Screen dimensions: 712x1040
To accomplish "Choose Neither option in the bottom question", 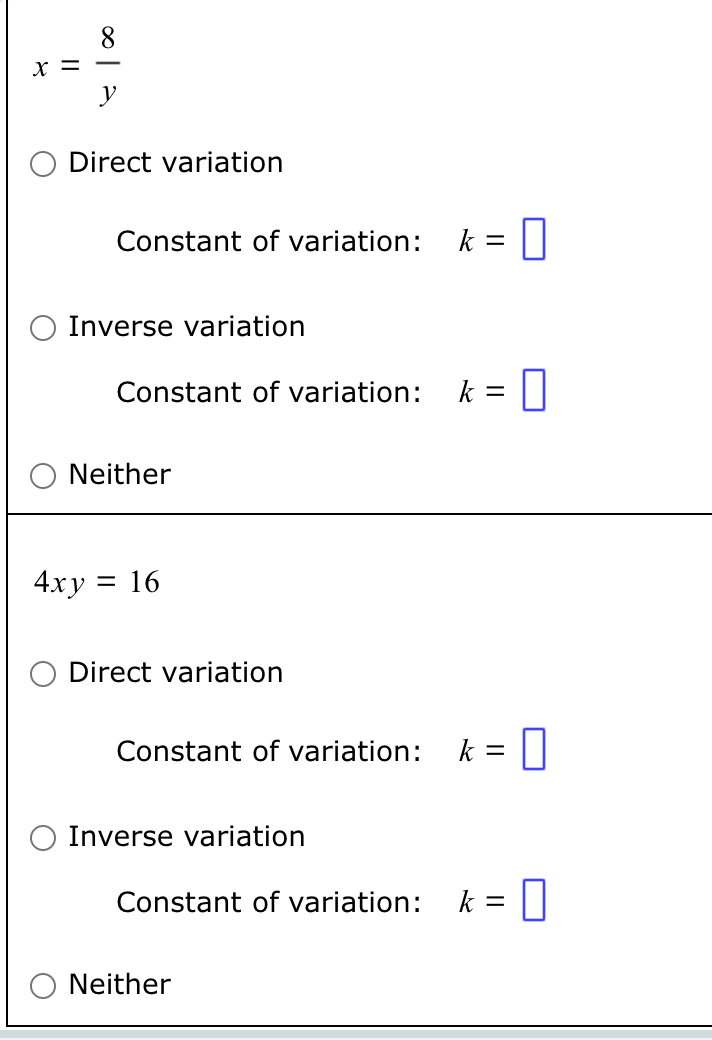I will (x=44, y=986).
